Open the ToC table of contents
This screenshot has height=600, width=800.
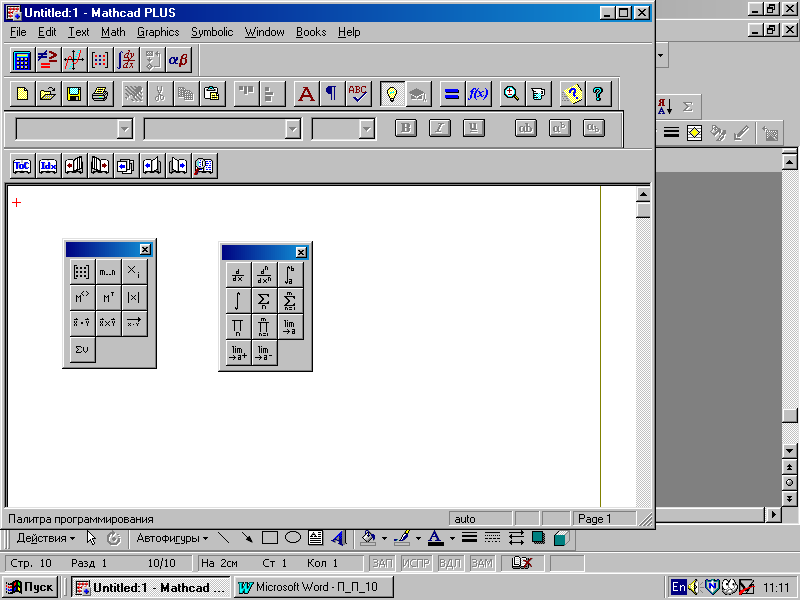[22, 166]
